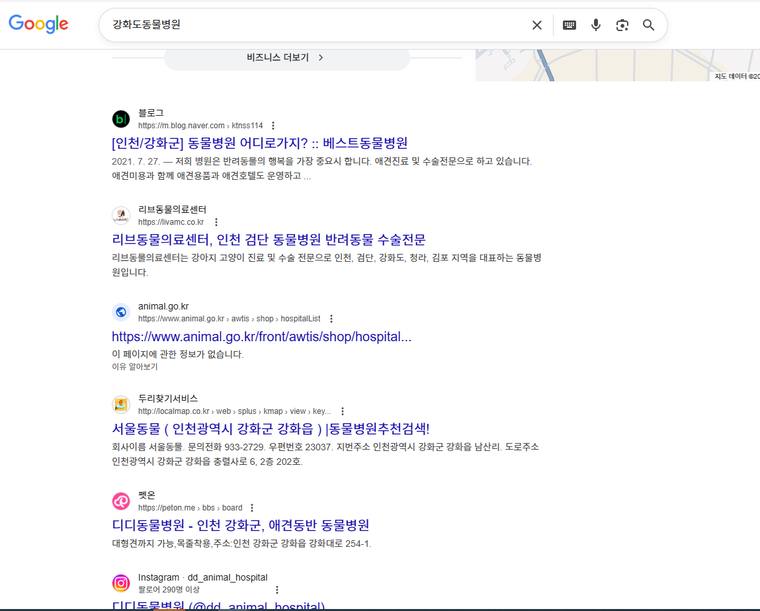
Task: Click the 두리찾기서비스 favicon
Action: [x=121, y=404]
